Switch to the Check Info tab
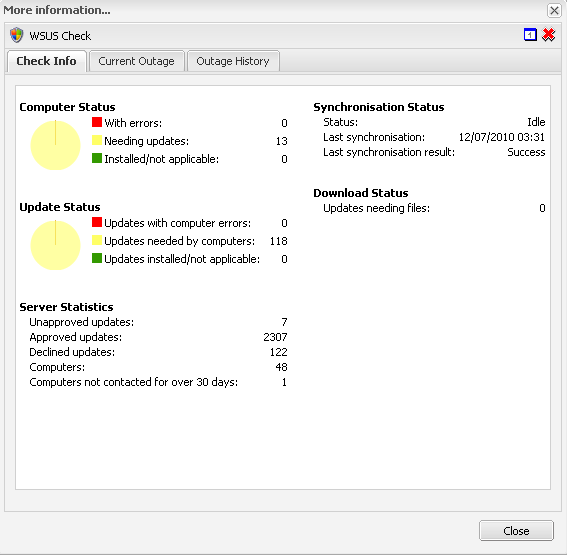567x555 pixels. (47, 61)
